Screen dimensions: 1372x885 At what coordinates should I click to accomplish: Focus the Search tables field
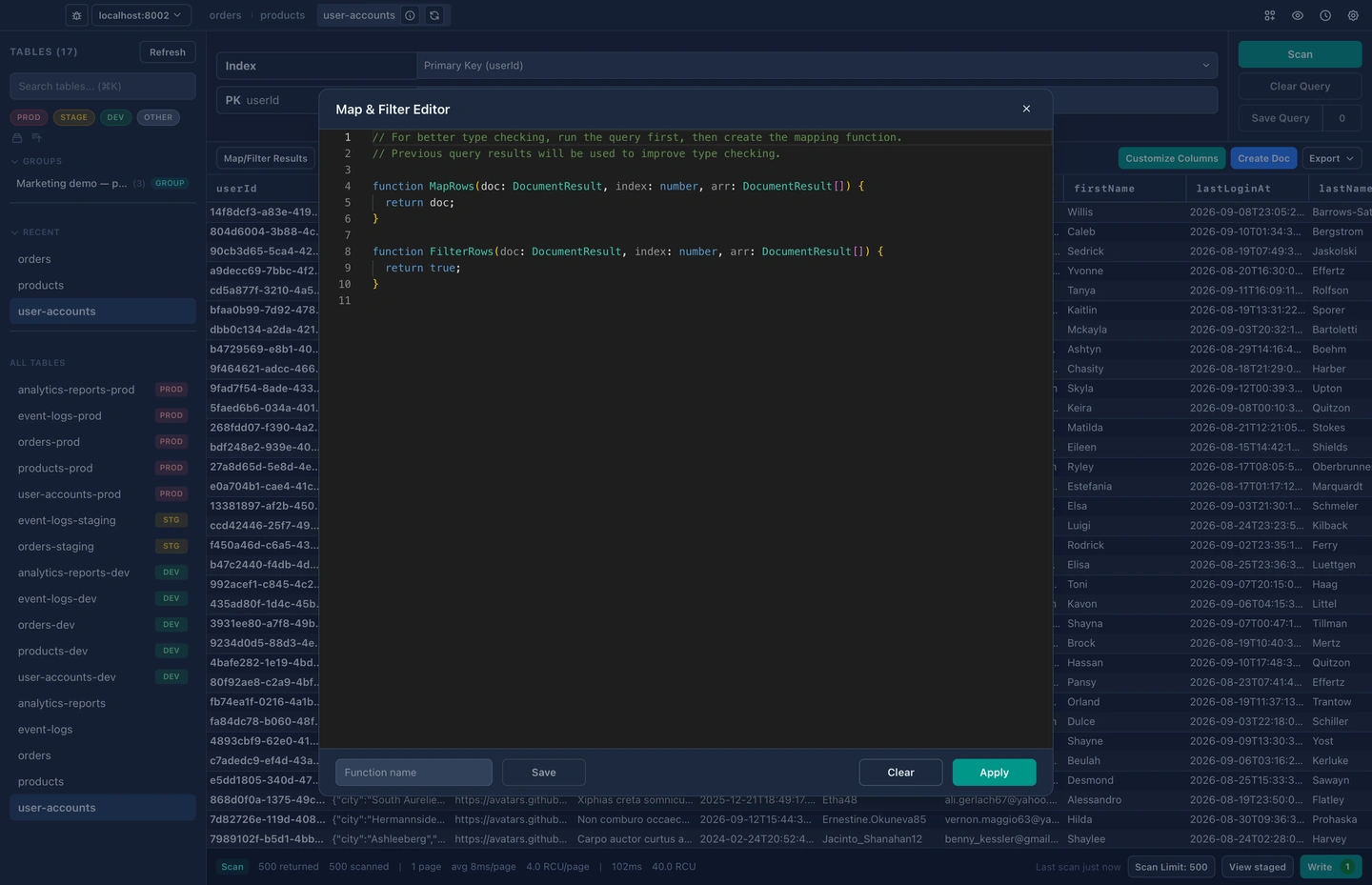(x=103, y=86)
